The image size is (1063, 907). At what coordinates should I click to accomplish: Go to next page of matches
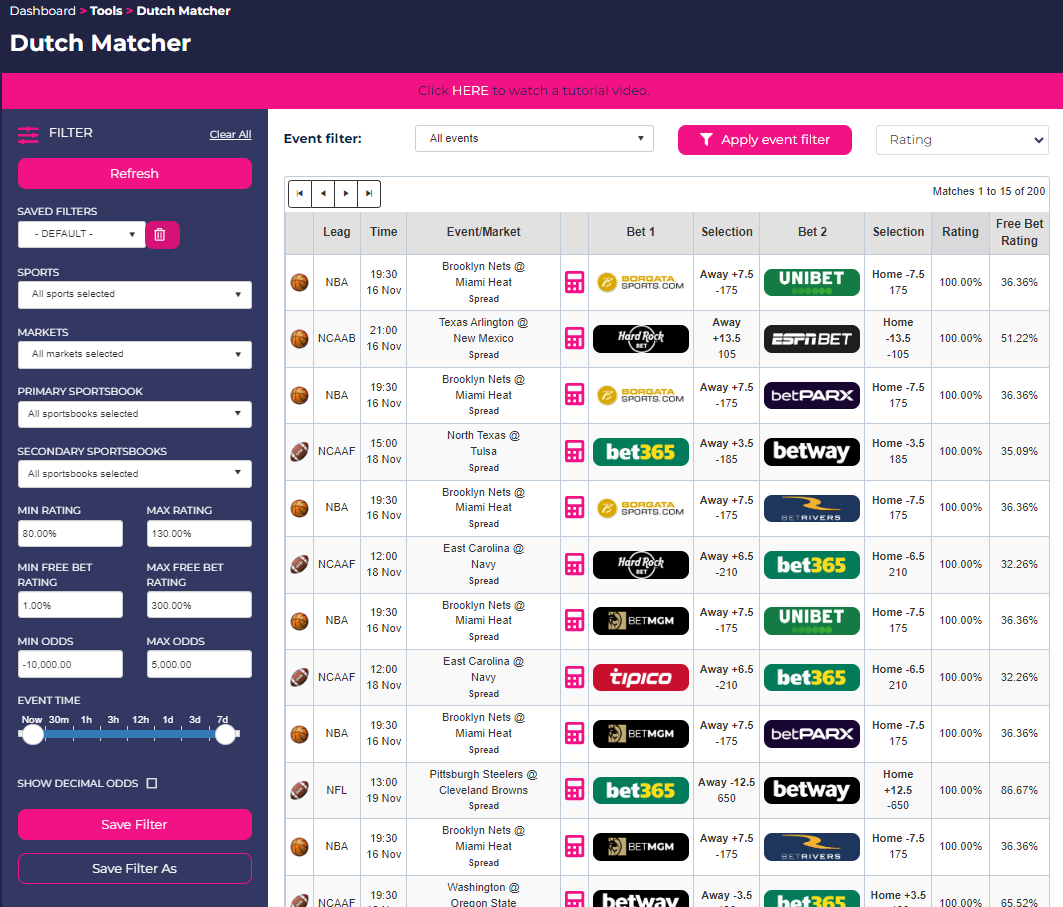[x=346, y=194]
